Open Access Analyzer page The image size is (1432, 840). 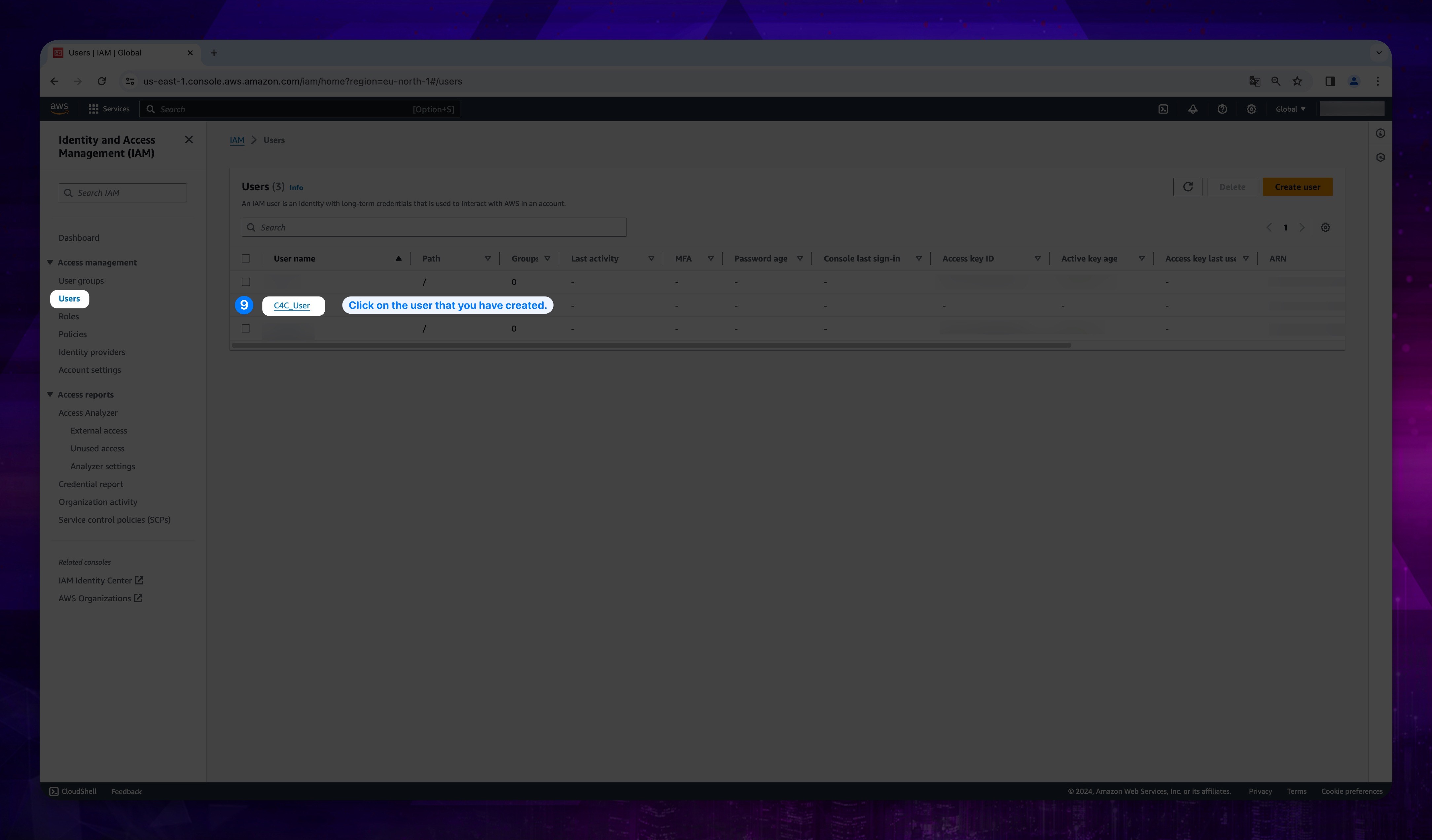(x=88, y=413)
